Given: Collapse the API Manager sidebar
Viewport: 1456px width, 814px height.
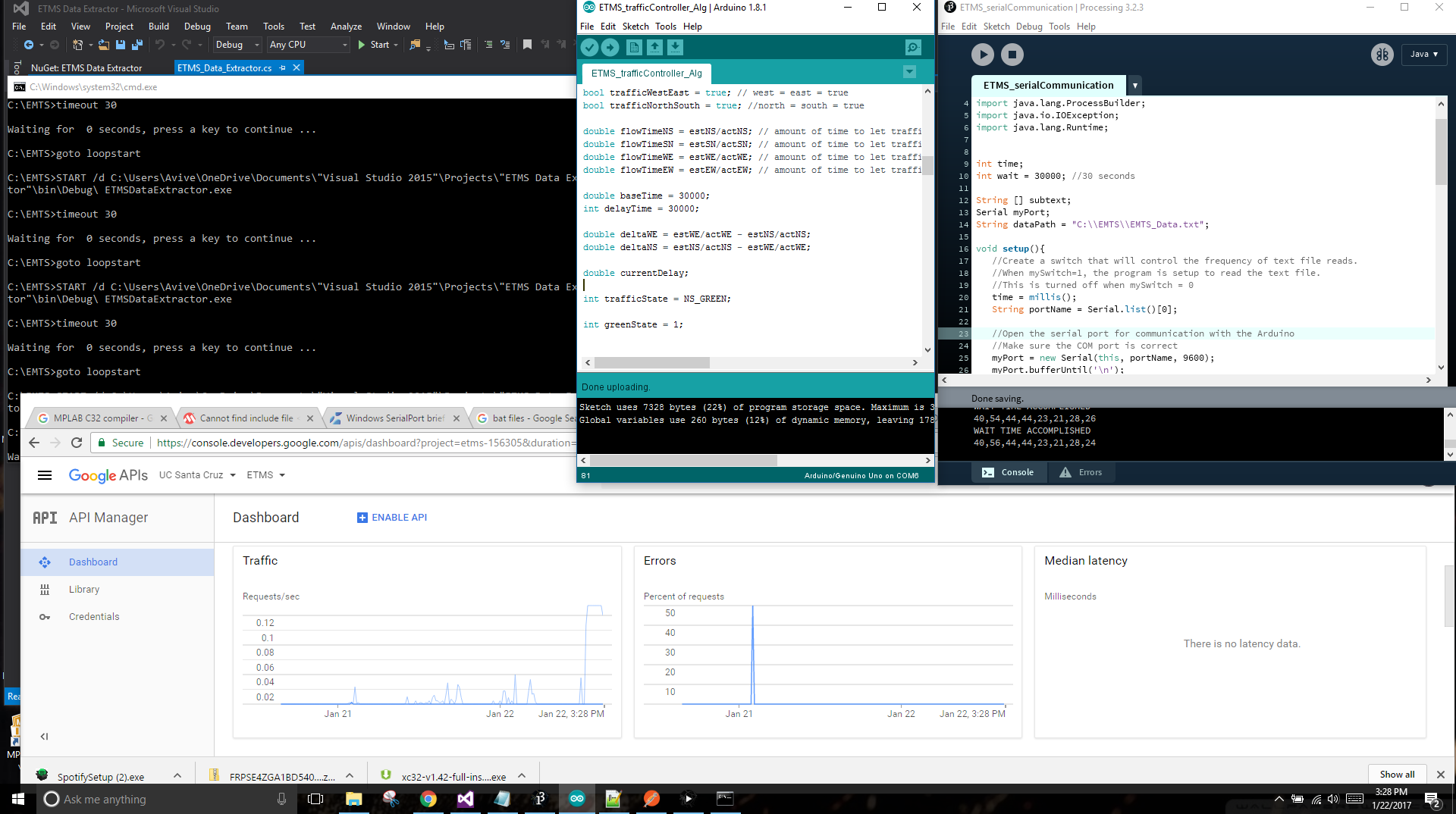Looking at the screenshot, I should [x=45, y=736].
